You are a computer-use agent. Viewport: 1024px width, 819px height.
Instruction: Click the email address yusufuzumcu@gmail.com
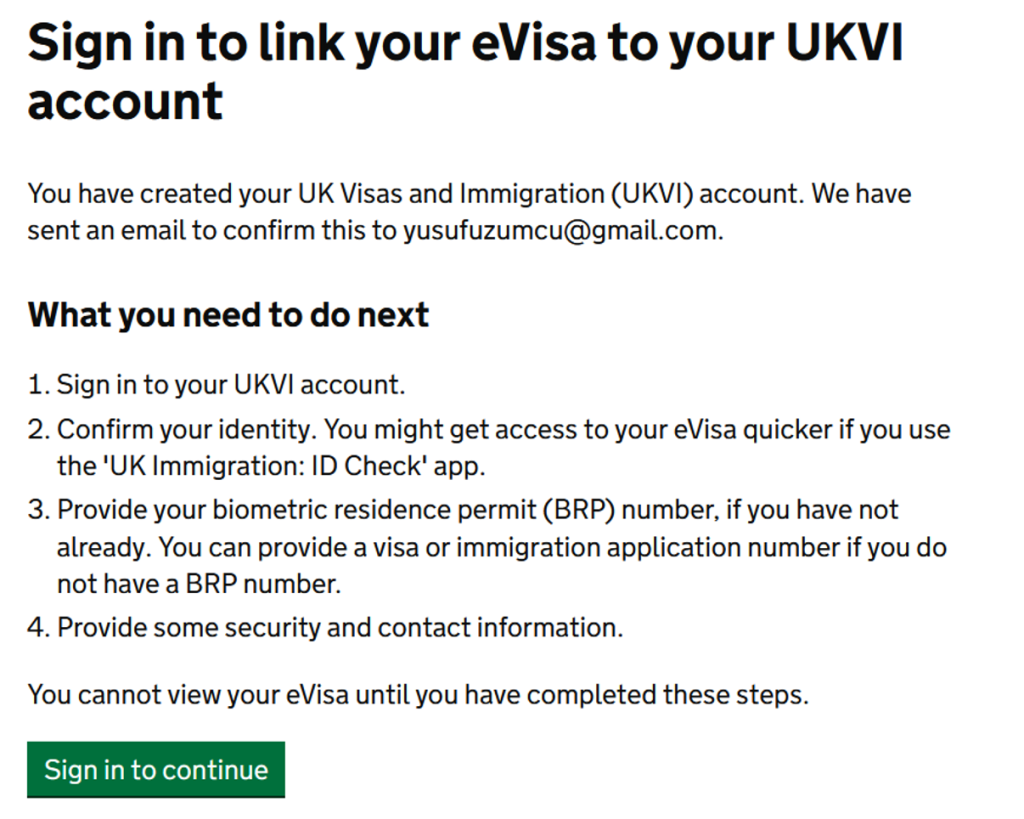[x=560, y=231]
